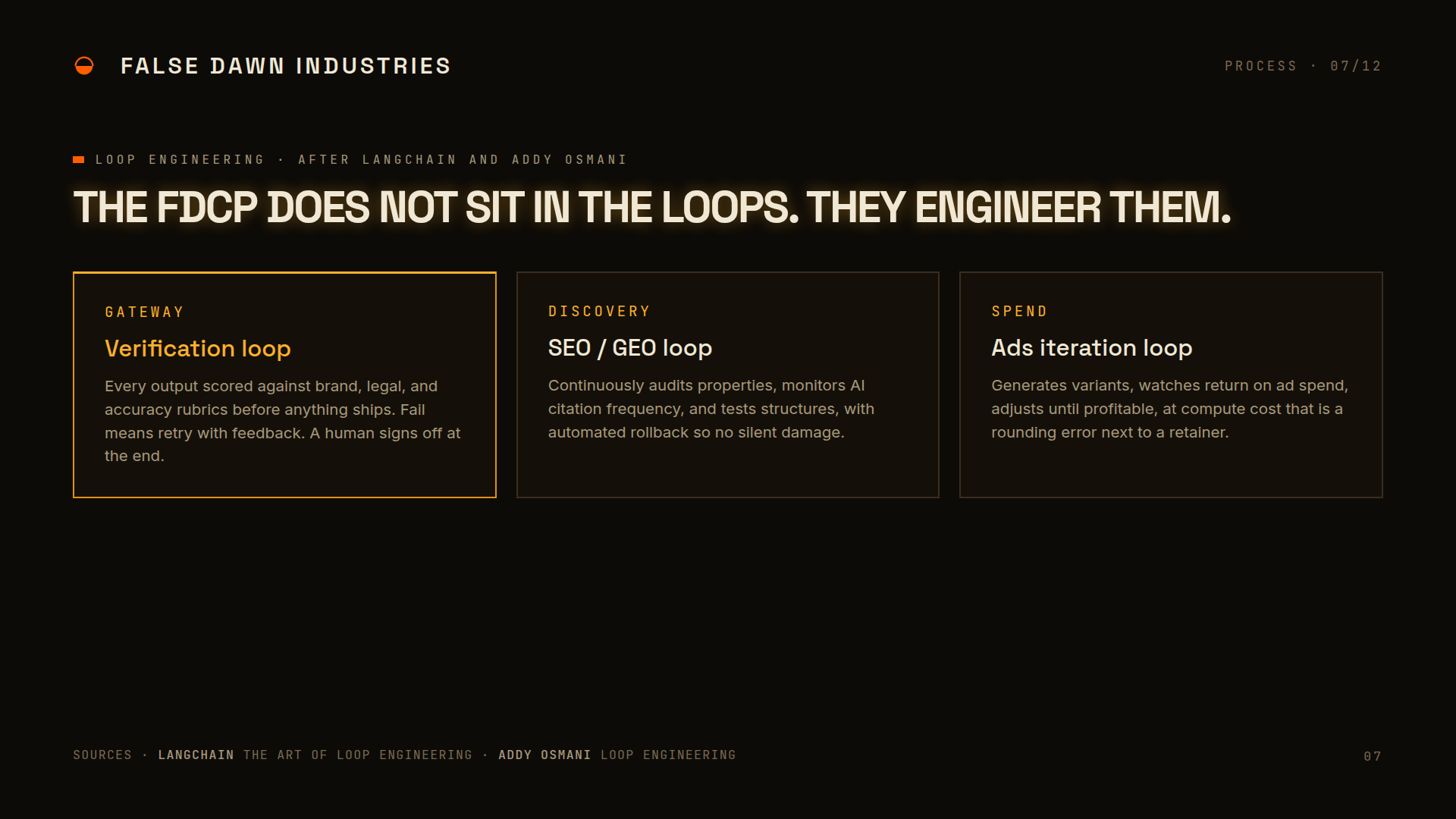Click the Ads iteration loop heading
This screenshot has width=1456, height=819.
[x=1091, y=347]
